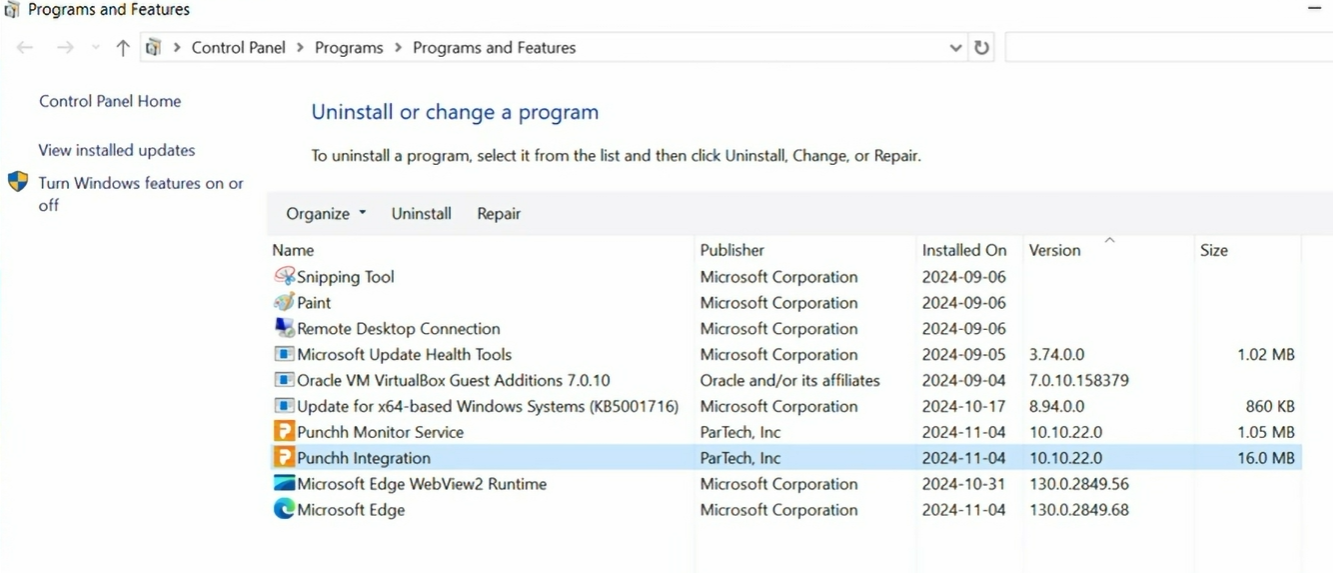Click the Punchh Monitor Service icon
Viewport: 1333px width, 573px height.
[284, 432]
